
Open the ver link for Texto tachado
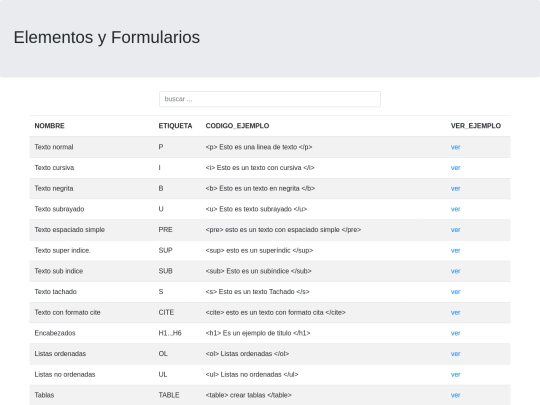coord(455,292)
